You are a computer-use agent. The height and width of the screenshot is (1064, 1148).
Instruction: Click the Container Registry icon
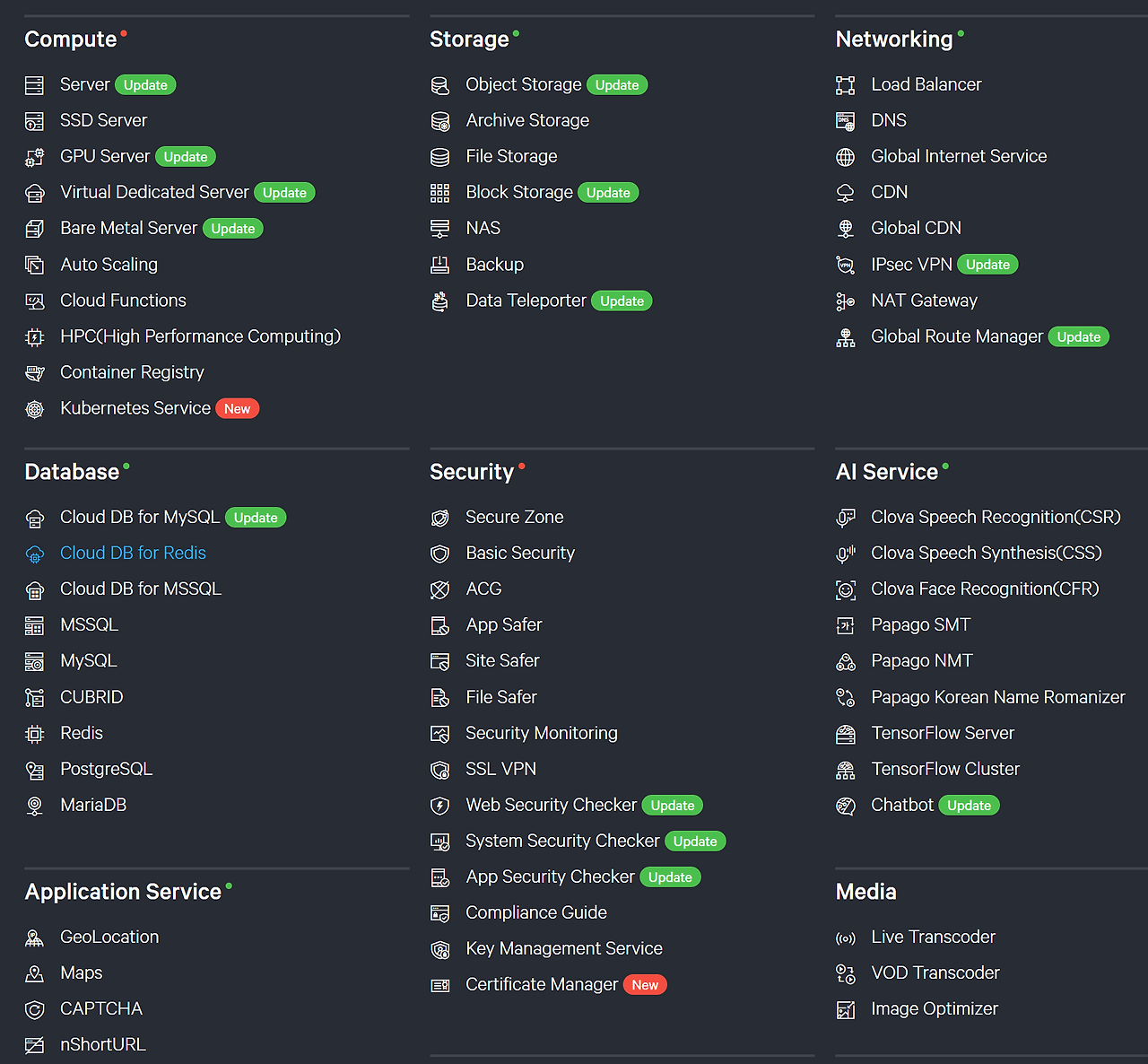click(x=34, y=372)
